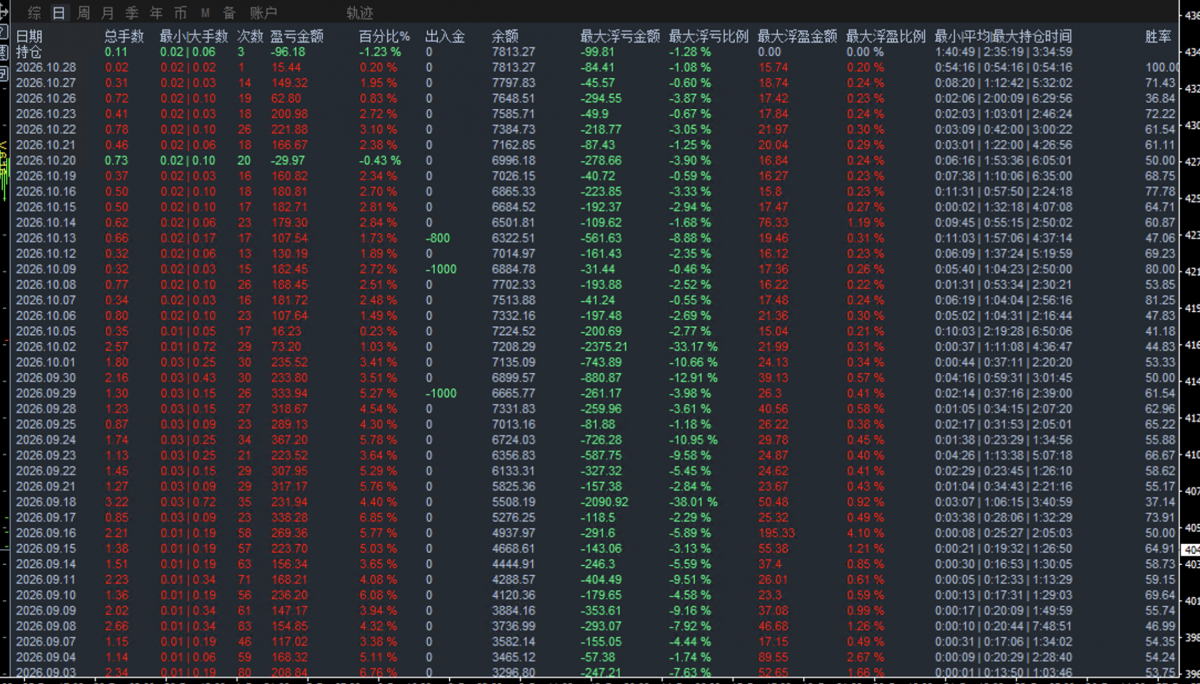Open the 备 tab
This screenshot has width=1200, height=684.
pos(229,13)
